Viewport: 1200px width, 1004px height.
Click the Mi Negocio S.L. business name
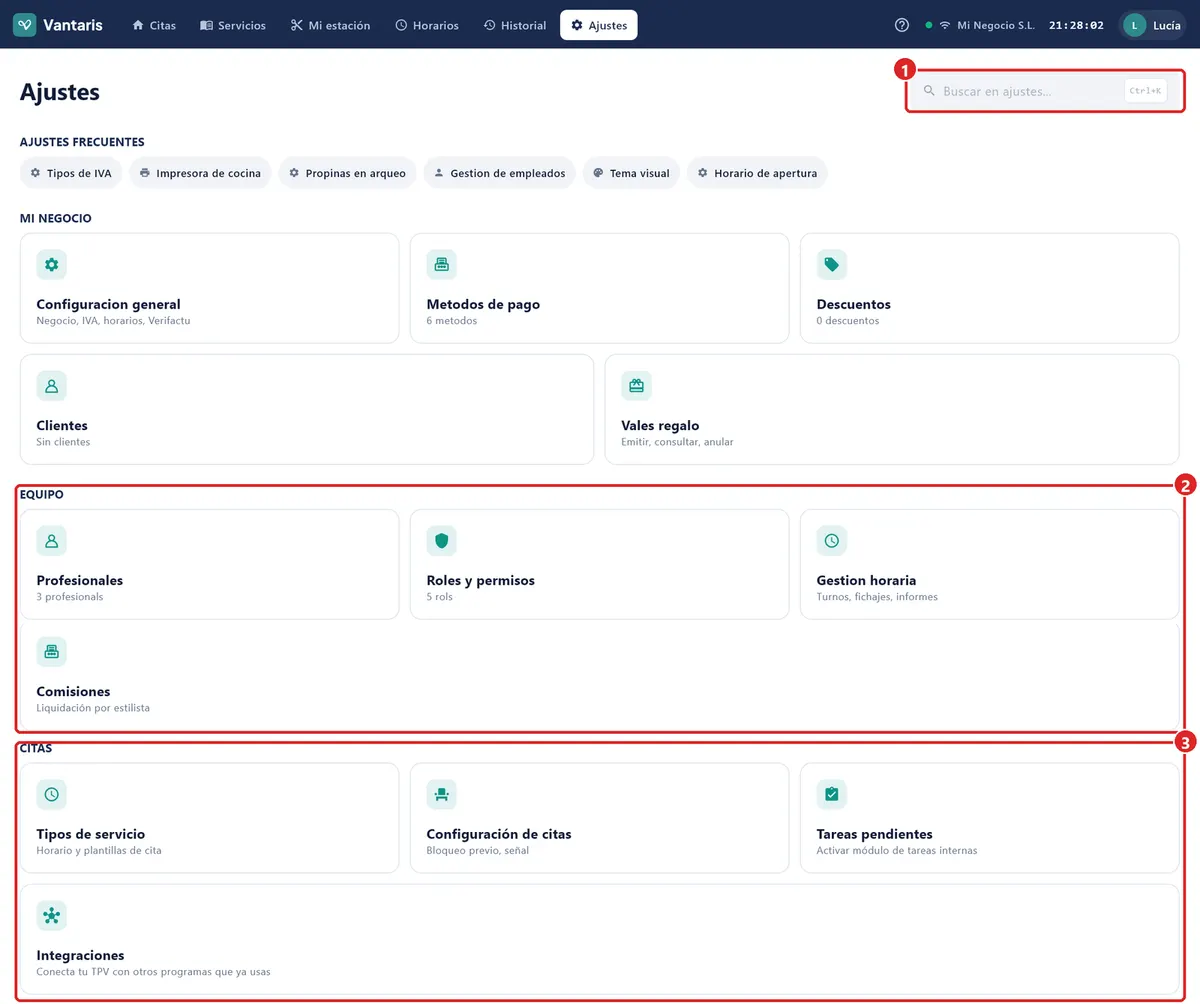(995, 25)
